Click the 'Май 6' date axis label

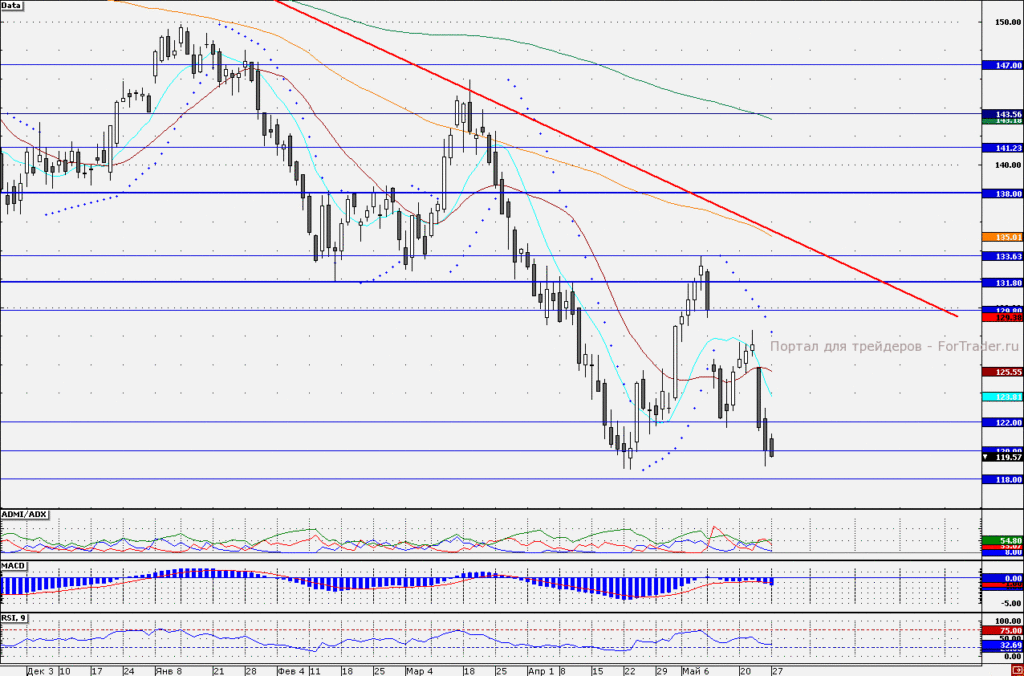[694, 671]
